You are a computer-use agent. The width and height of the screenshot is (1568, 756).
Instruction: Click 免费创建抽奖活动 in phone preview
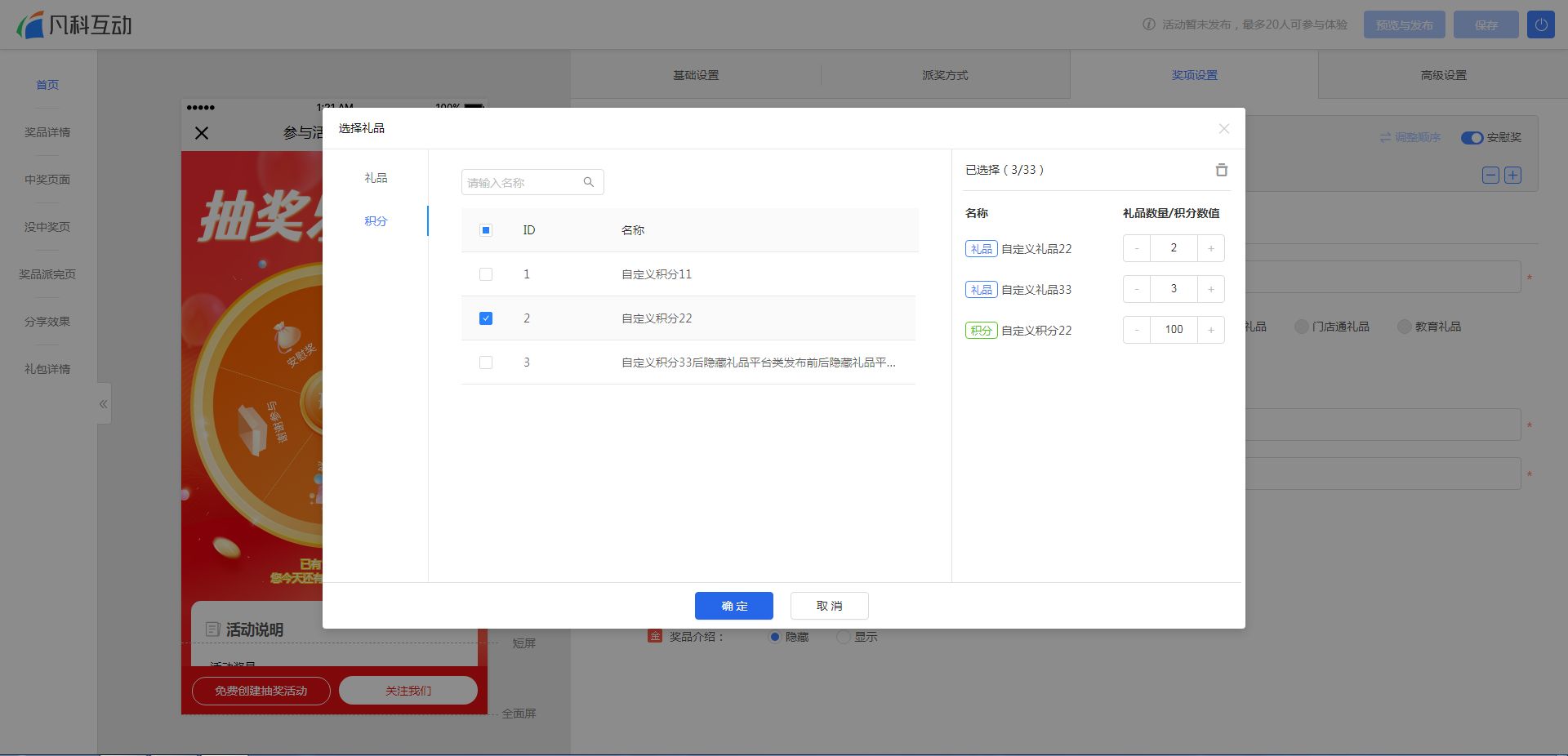coord(261,691)
